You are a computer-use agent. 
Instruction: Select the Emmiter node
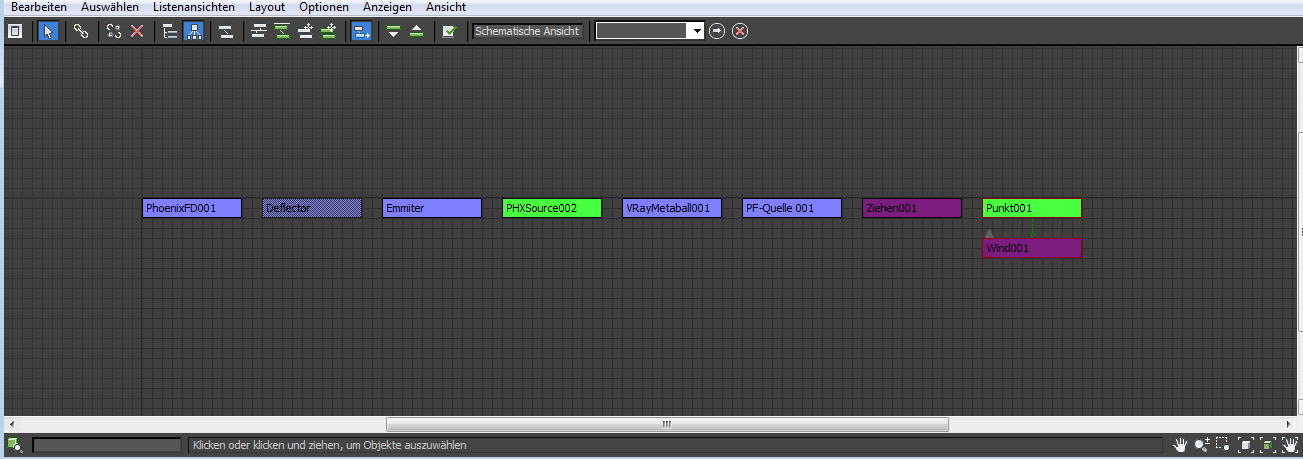tap(432, 208)
